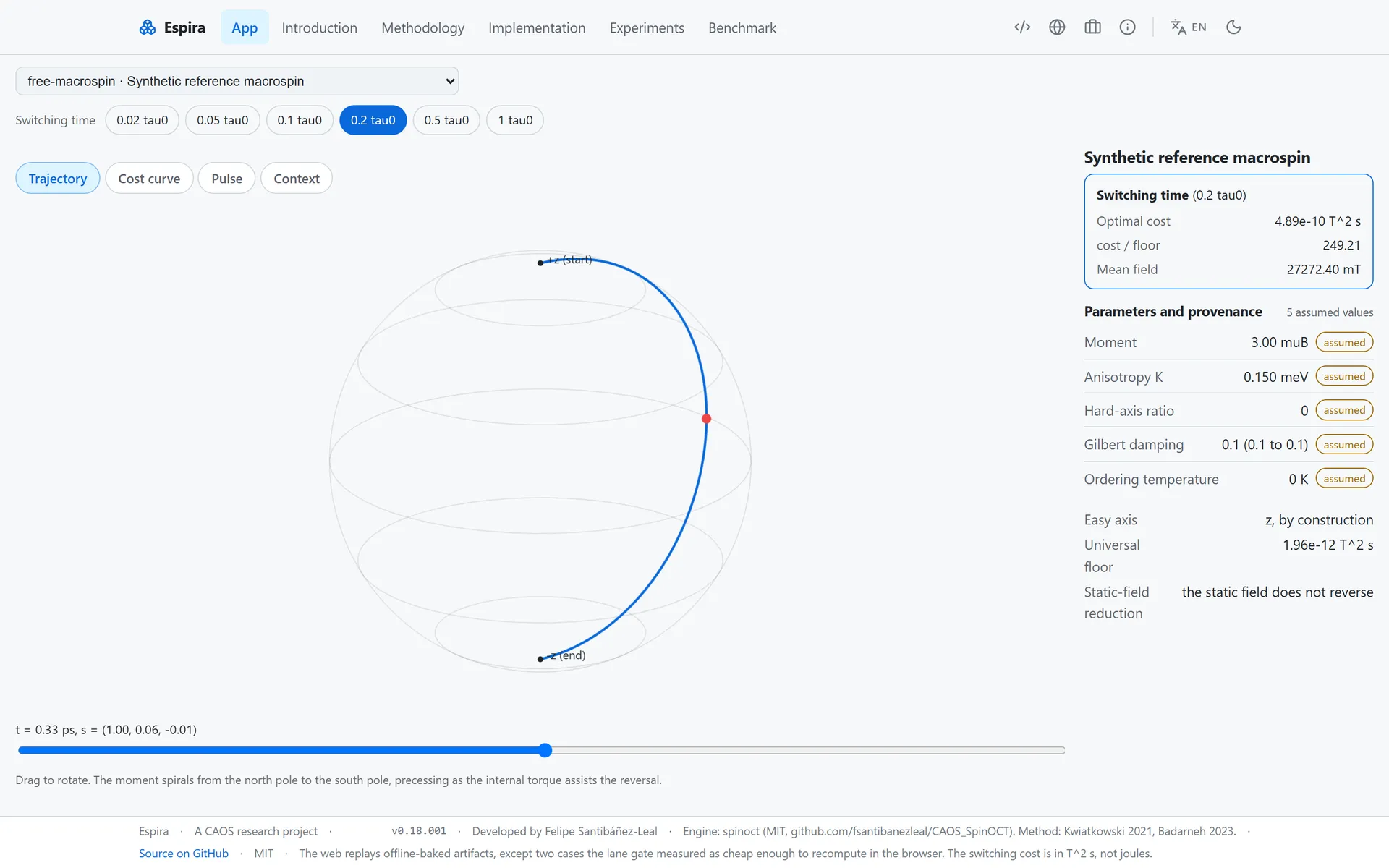Go to the Methodology page
1389x868 pixels.
(423, 27)
